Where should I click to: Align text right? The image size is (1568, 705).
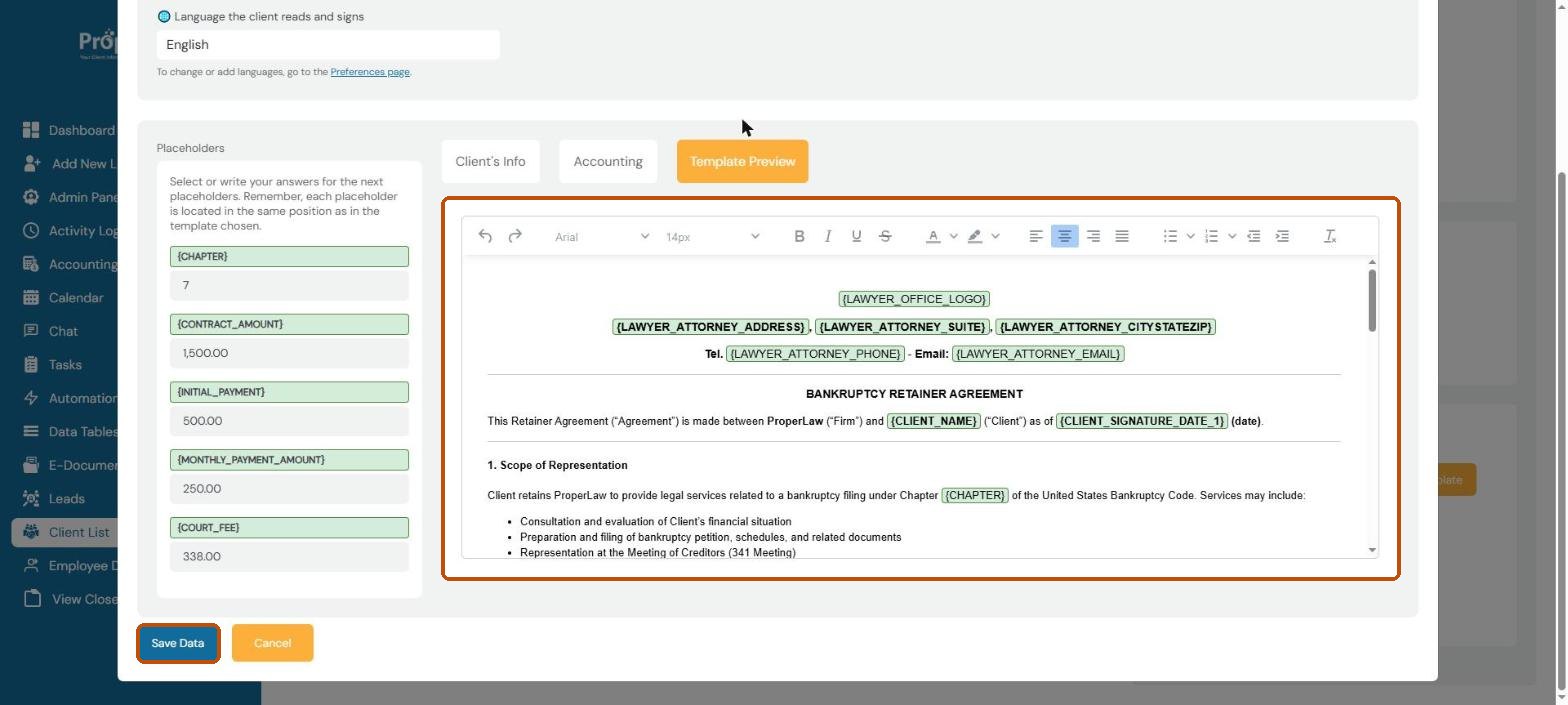(x=1093, y=236)
